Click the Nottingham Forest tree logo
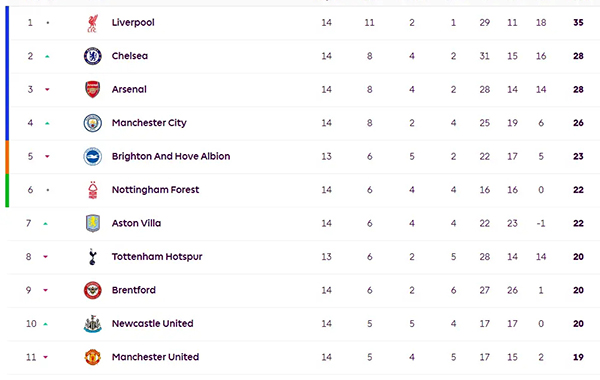This screenshot has width=600, height=380. [93, 190]
